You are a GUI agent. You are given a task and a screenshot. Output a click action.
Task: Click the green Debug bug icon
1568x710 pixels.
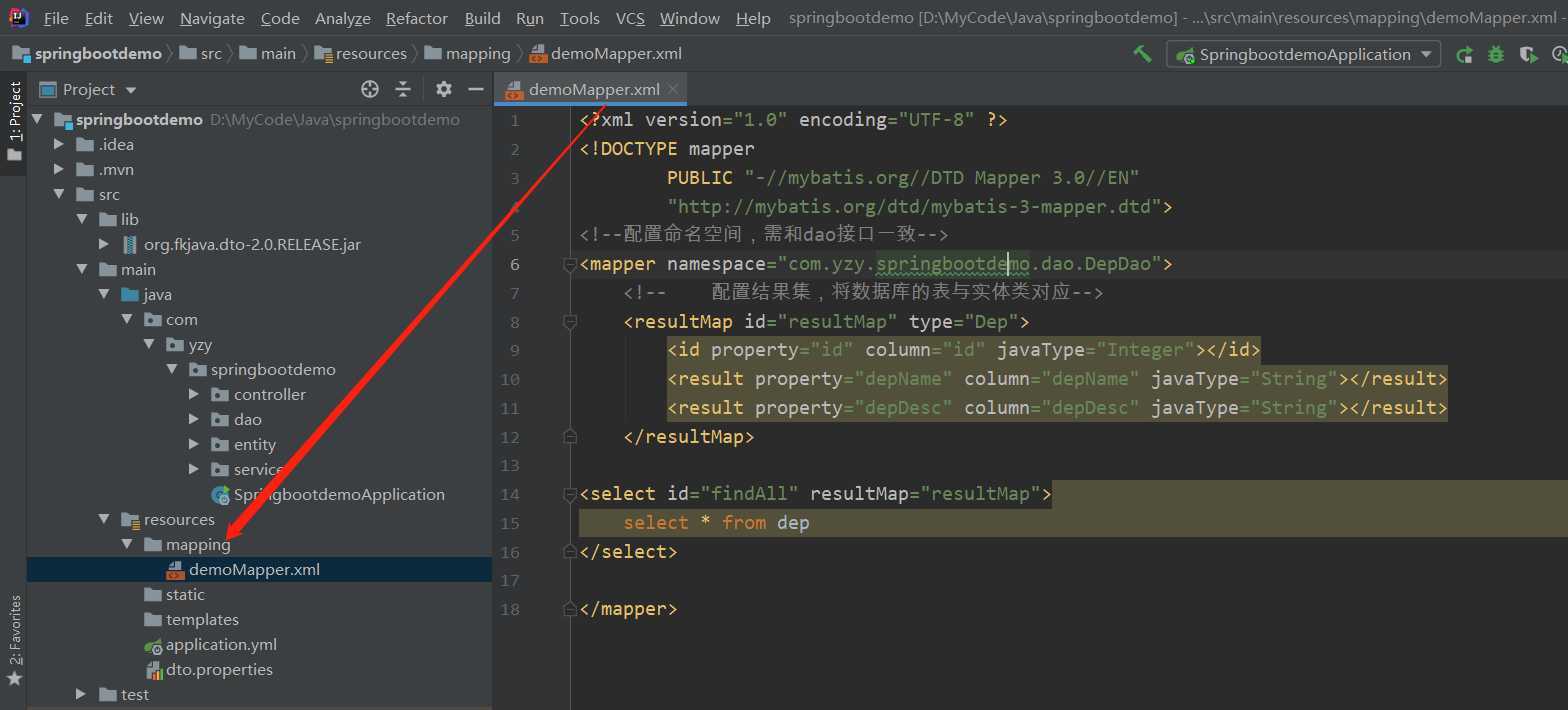[x=1496, y=55]
